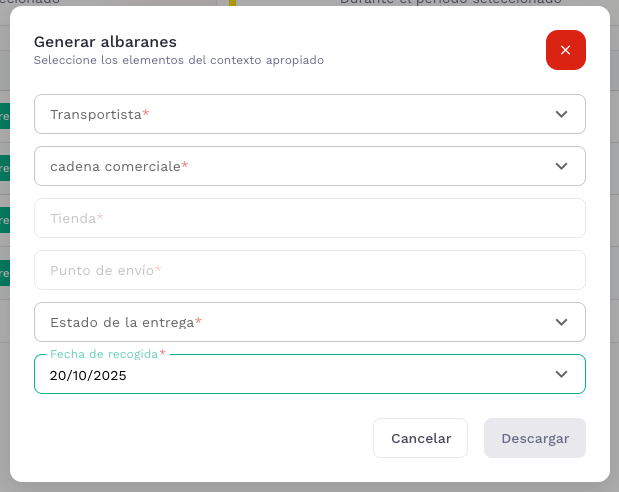Click the topmost green tag behind dialog
619x492 pixels.
pos(4,116)
